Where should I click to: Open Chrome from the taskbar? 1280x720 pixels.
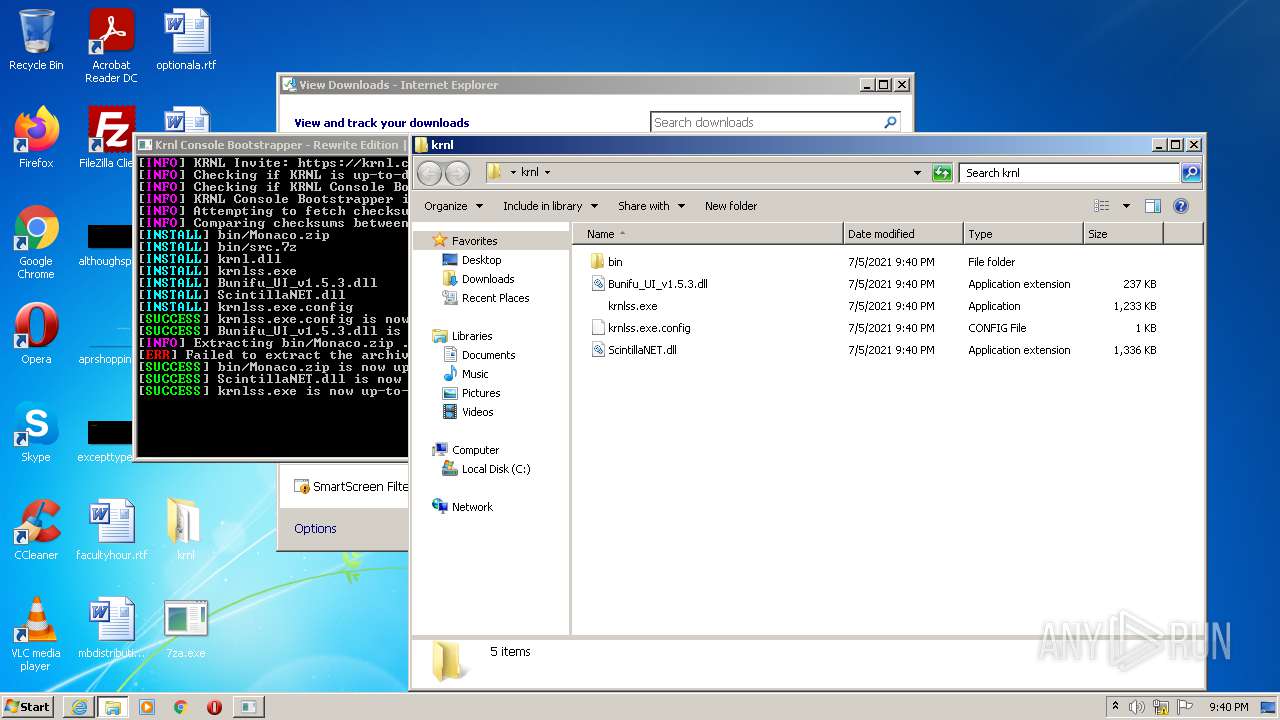[x=180, y=707]
